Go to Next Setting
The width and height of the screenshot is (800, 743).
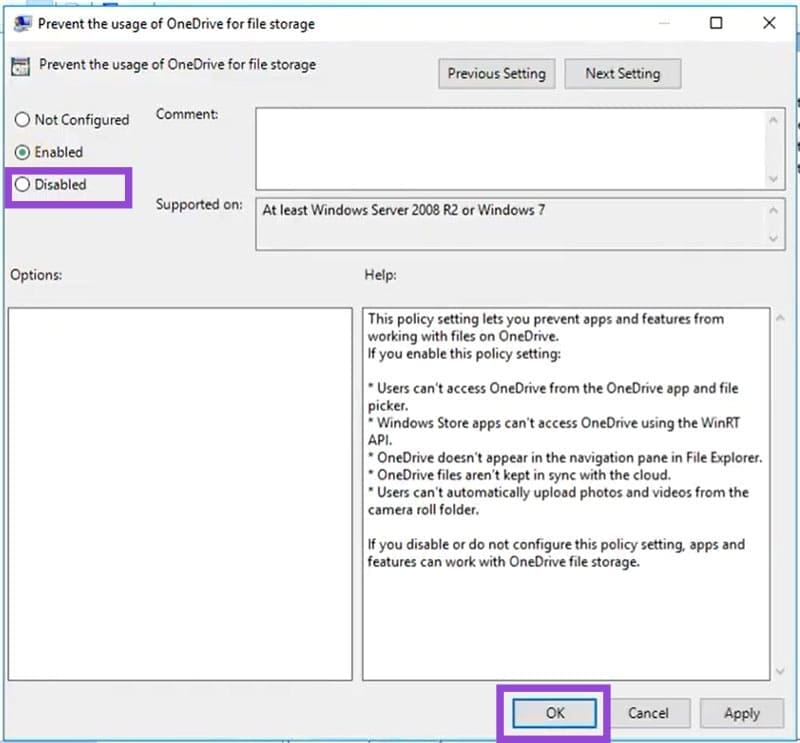622,74
